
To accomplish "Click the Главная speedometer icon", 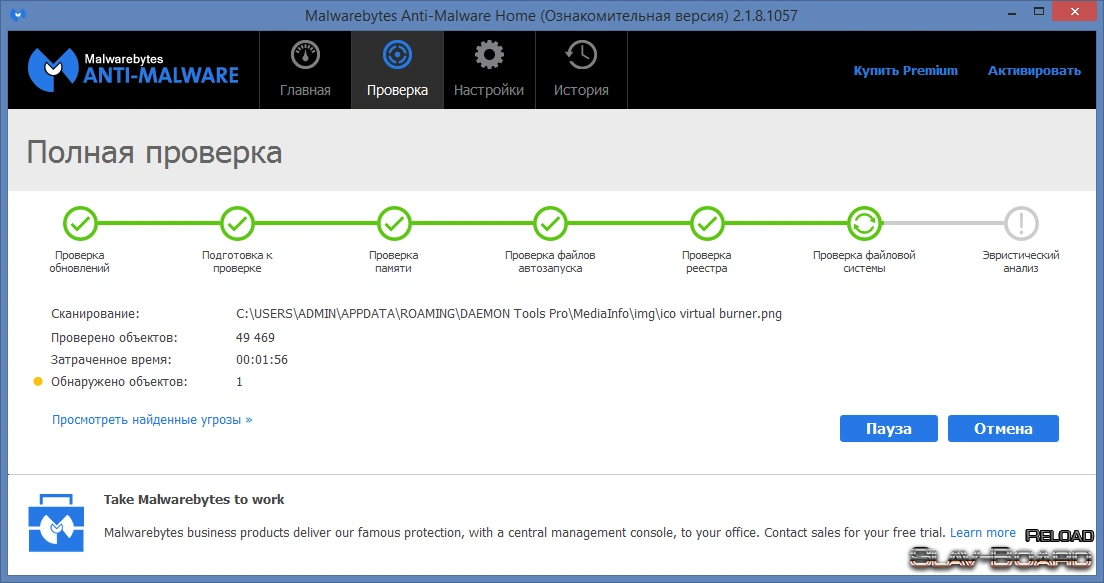I will 306,55.
